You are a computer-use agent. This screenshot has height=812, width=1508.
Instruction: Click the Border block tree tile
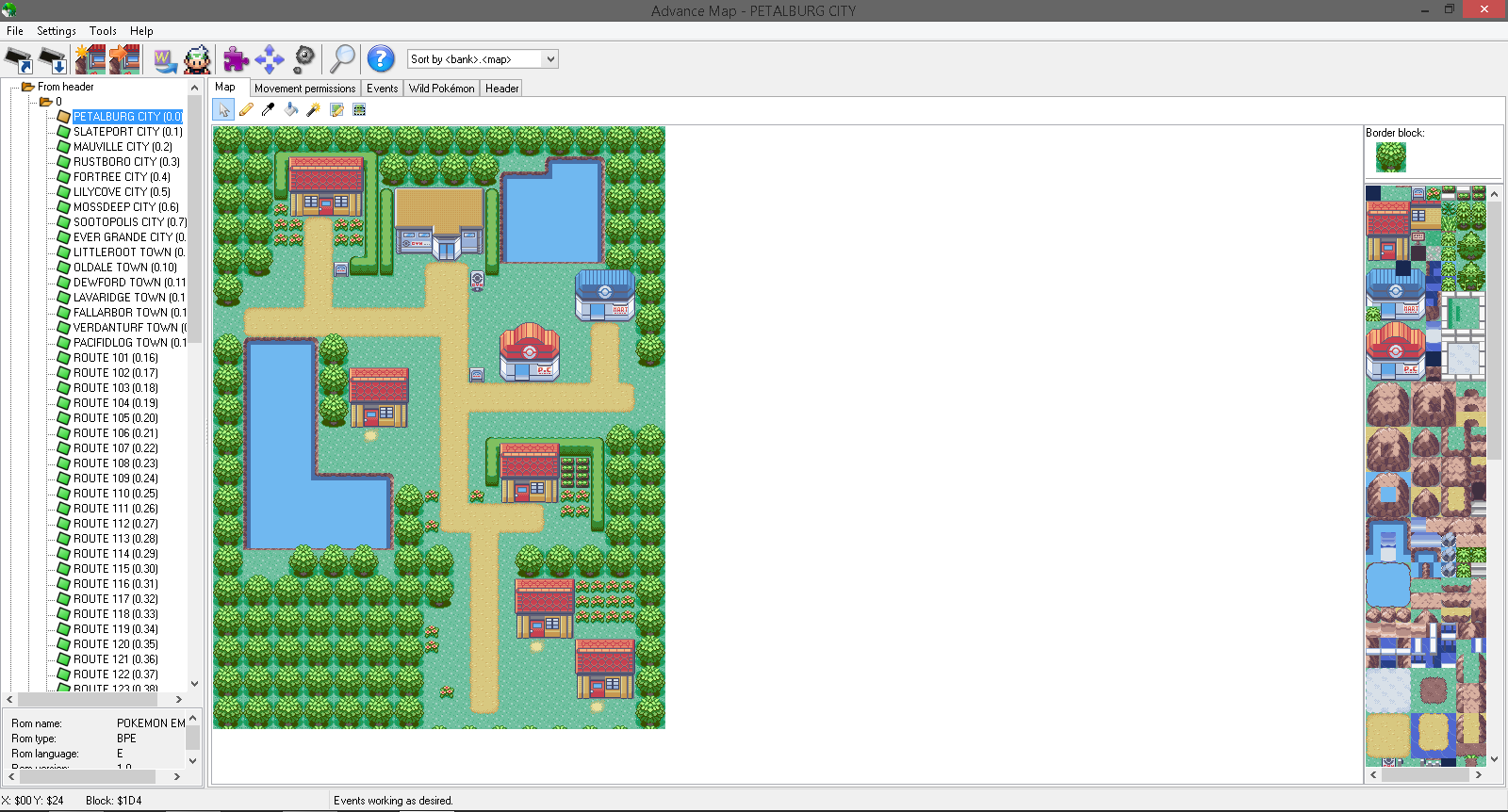(x=1390, y=157)
